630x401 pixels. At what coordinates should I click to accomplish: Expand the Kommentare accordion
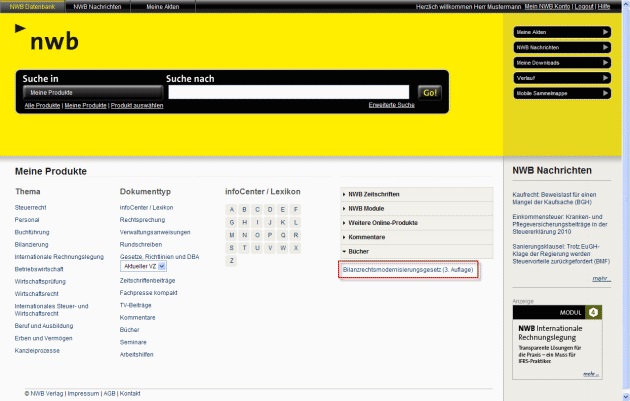[416, 236]
